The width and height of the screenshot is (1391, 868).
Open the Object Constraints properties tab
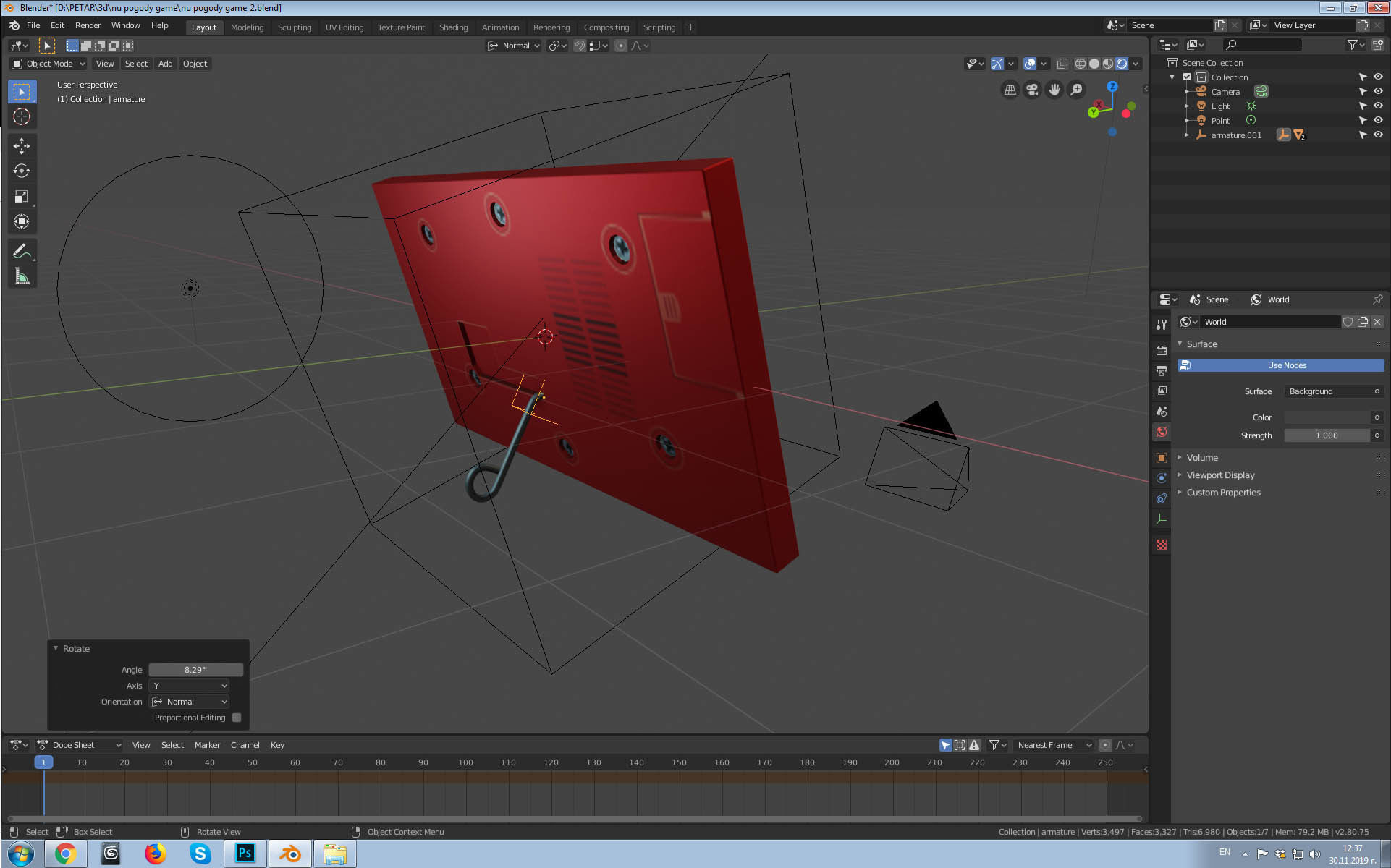click(1162, 498)
